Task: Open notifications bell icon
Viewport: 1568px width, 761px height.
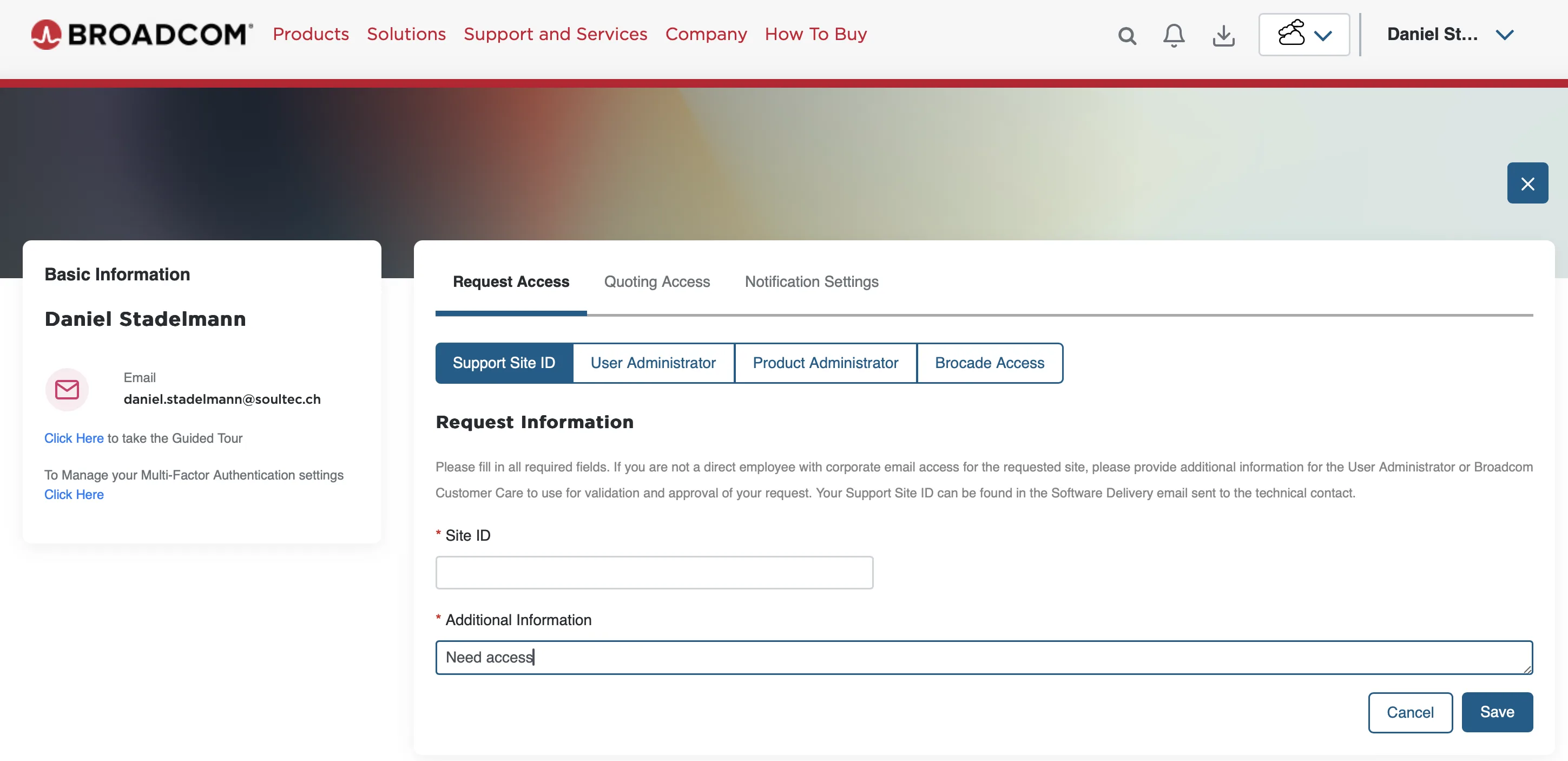Action: click(x=1174, y=35)
